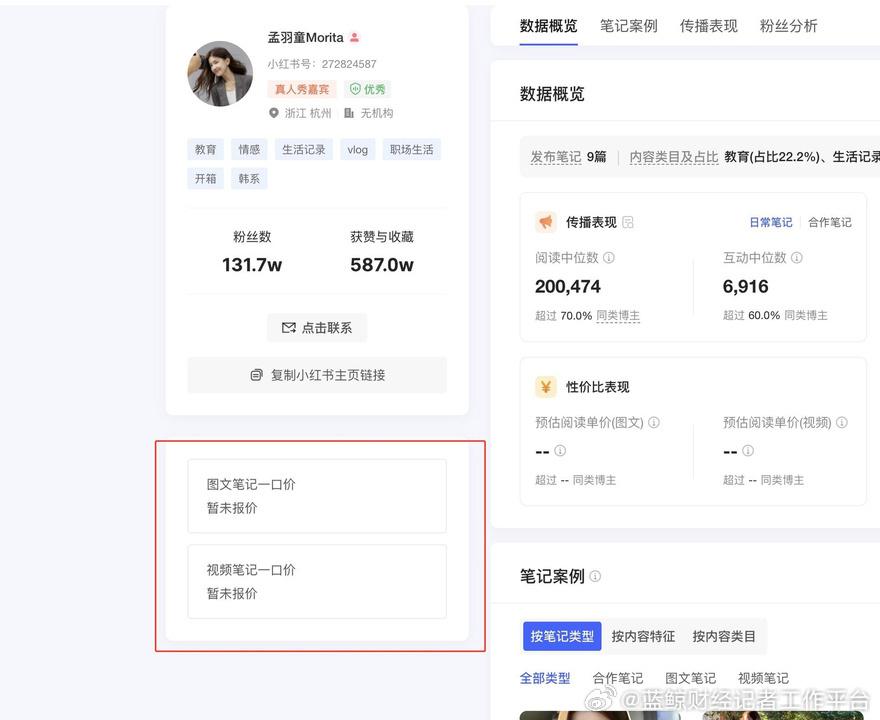Screen dimensions: 880x720
Task: Click info icon next to 预估阅读单价(图文)
Action: [654, 423]
